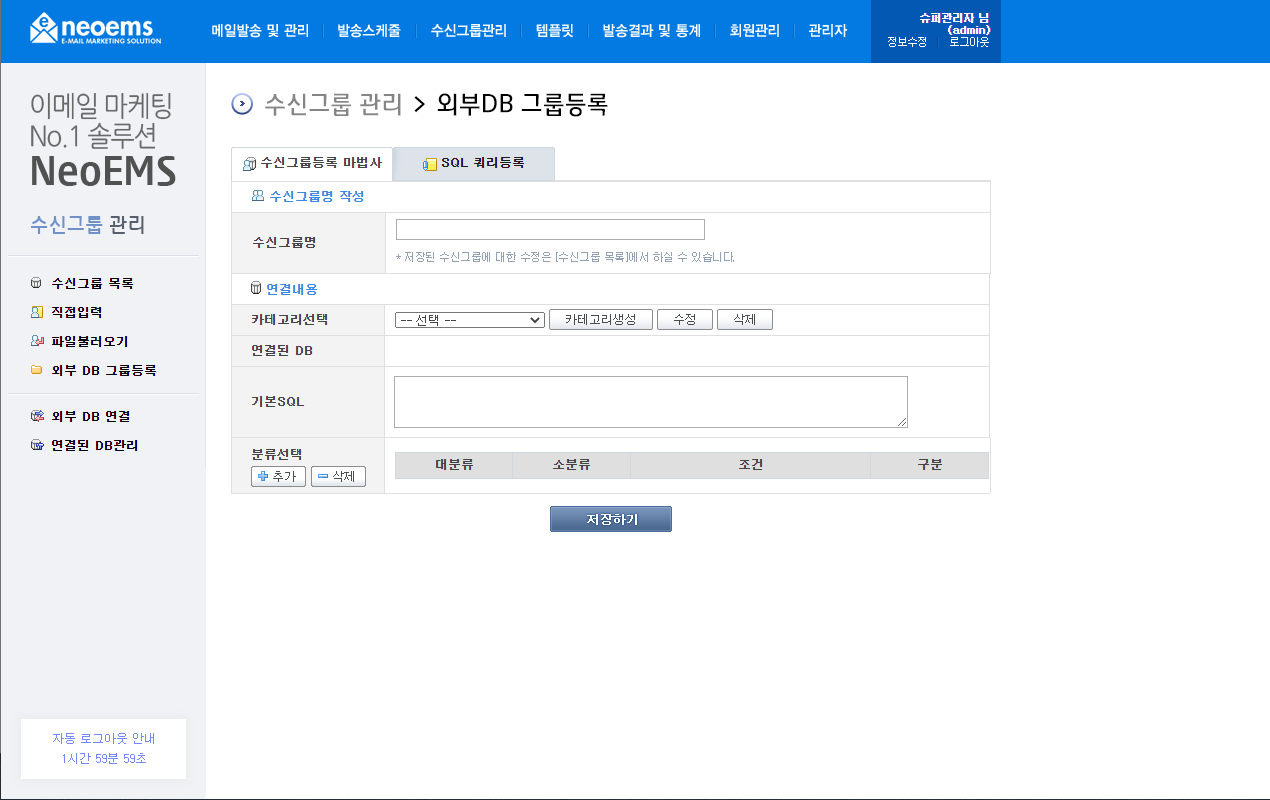This screenshot has height=800, width=1270.
Task: Click 자동 로그아웃 안내 text
Action: pos(104,738)
